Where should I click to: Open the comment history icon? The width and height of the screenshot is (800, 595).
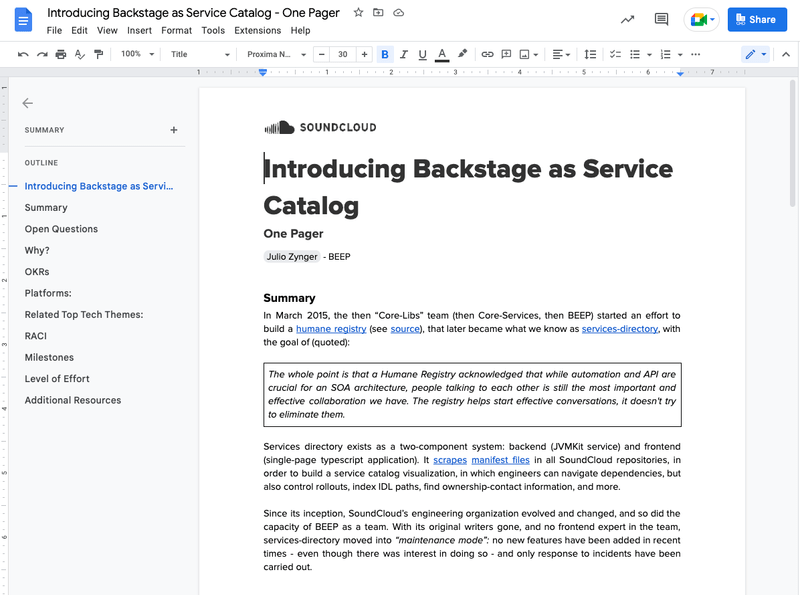pos(661,19)
